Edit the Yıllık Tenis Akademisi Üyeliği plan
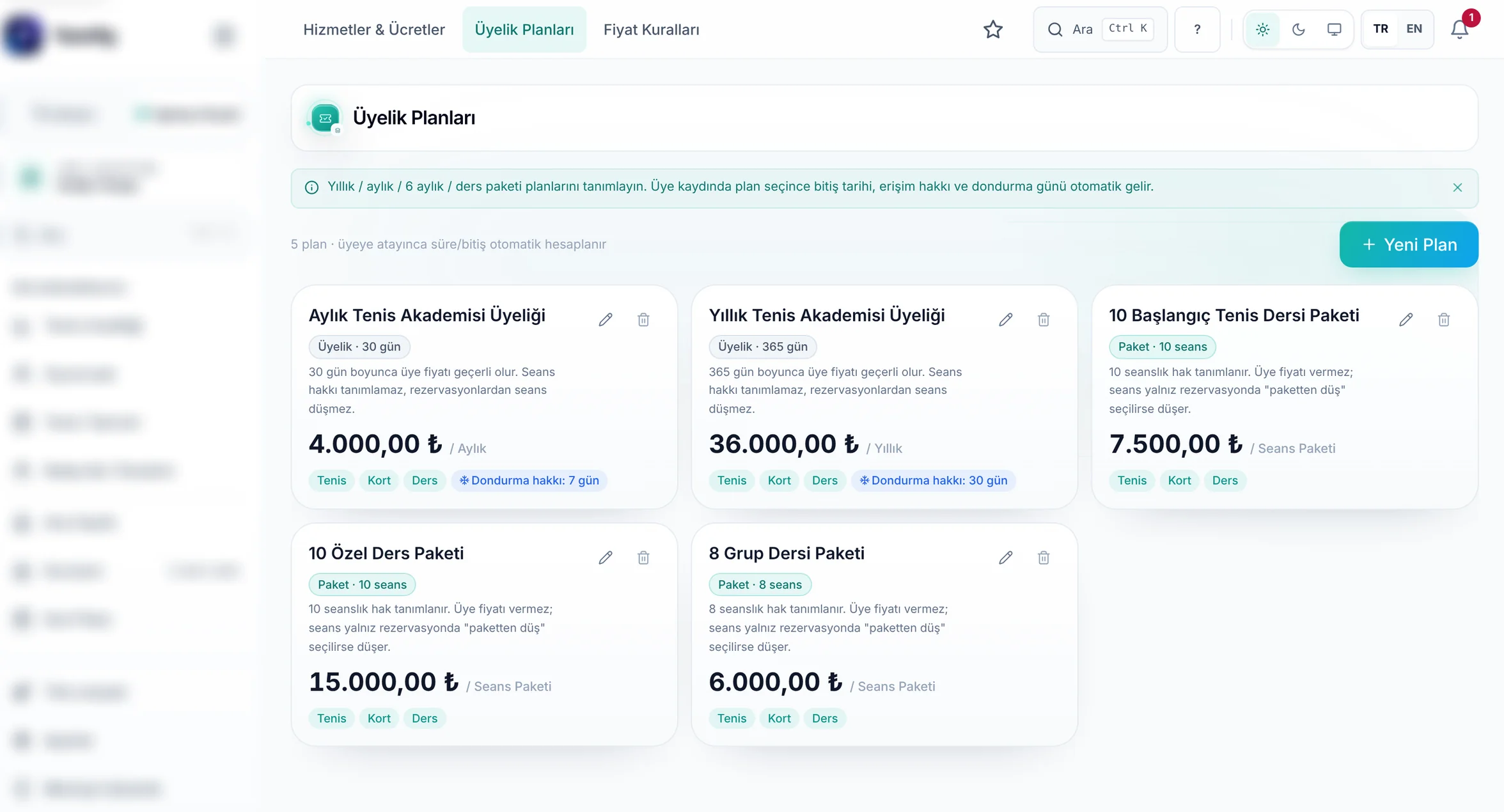 point(1005,319)
